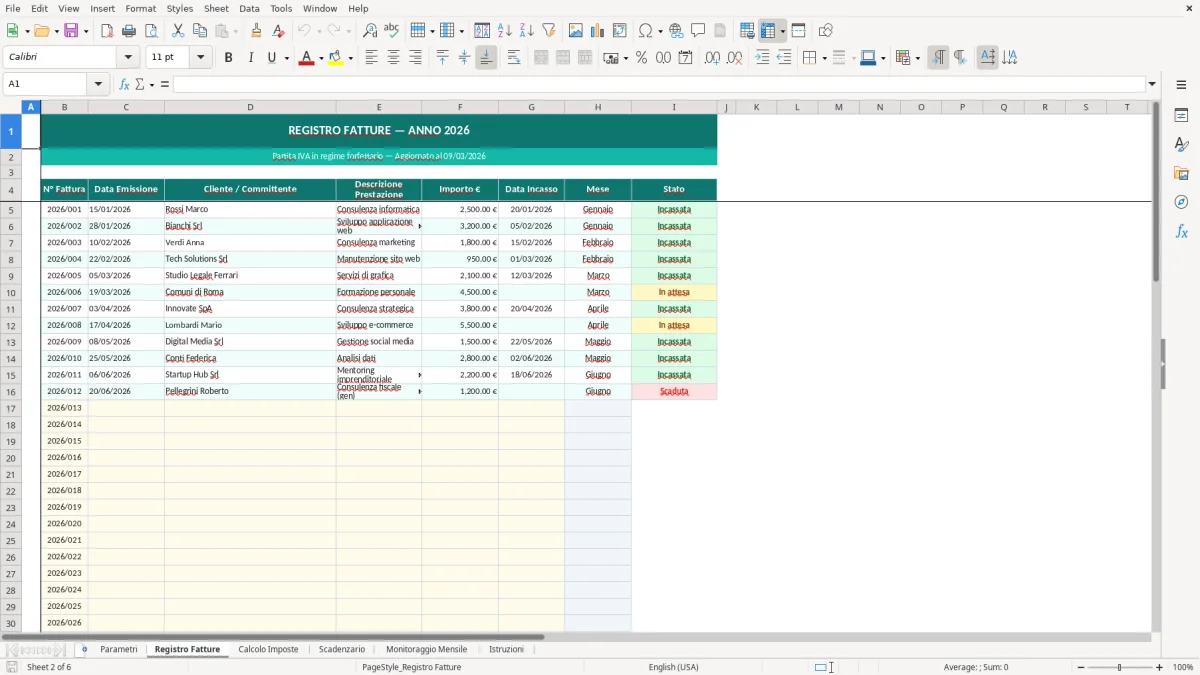Expand the formula bar
1200x675 pixels.
coord(1152,84)
